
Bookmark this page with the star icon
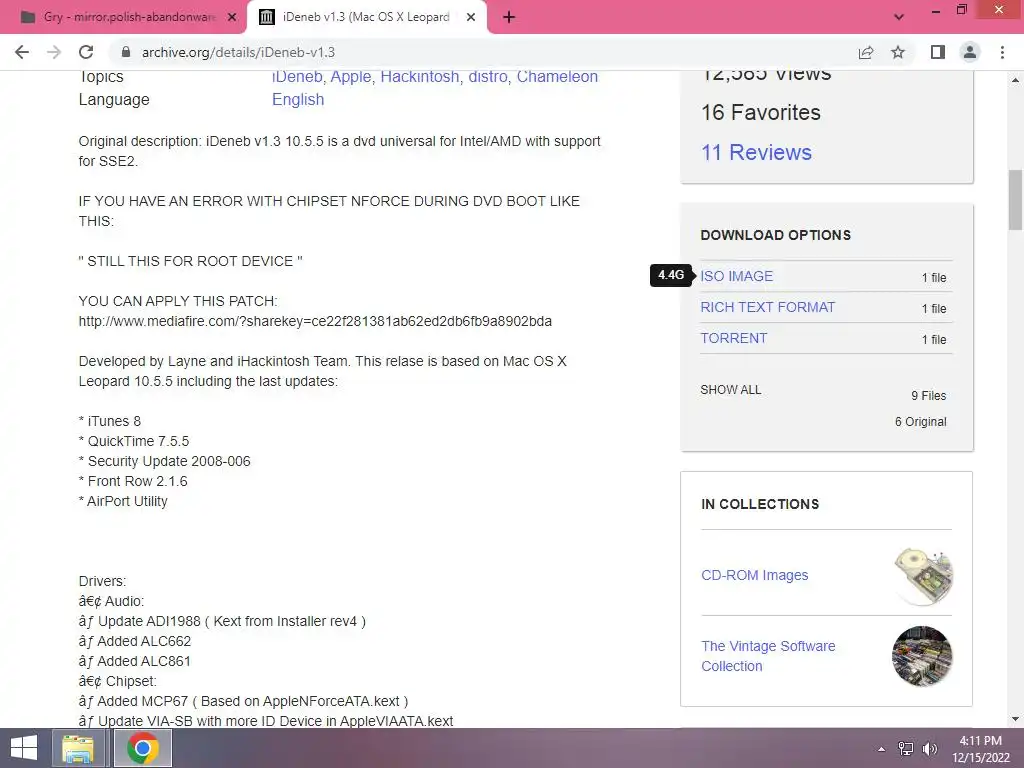click(x=898, y=52)
